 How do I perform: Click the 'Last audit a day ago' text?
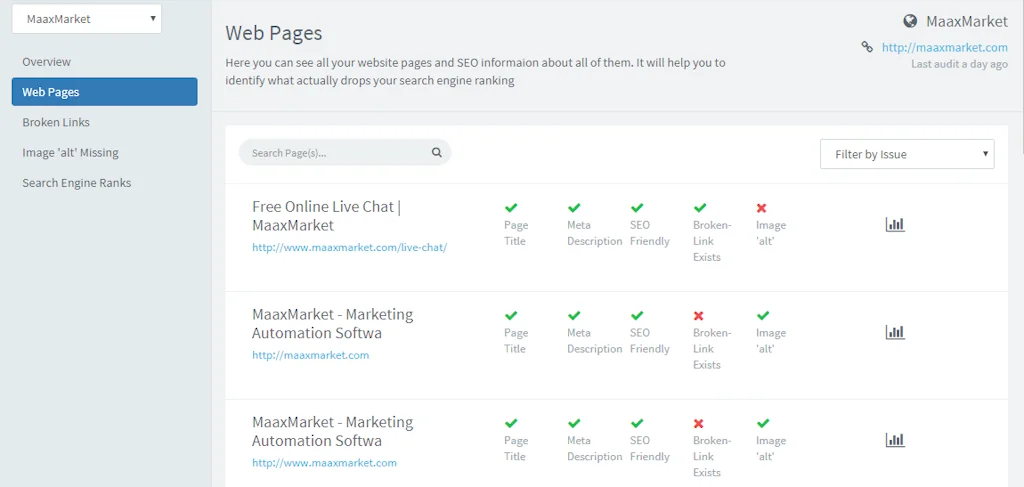click(959, 65)
